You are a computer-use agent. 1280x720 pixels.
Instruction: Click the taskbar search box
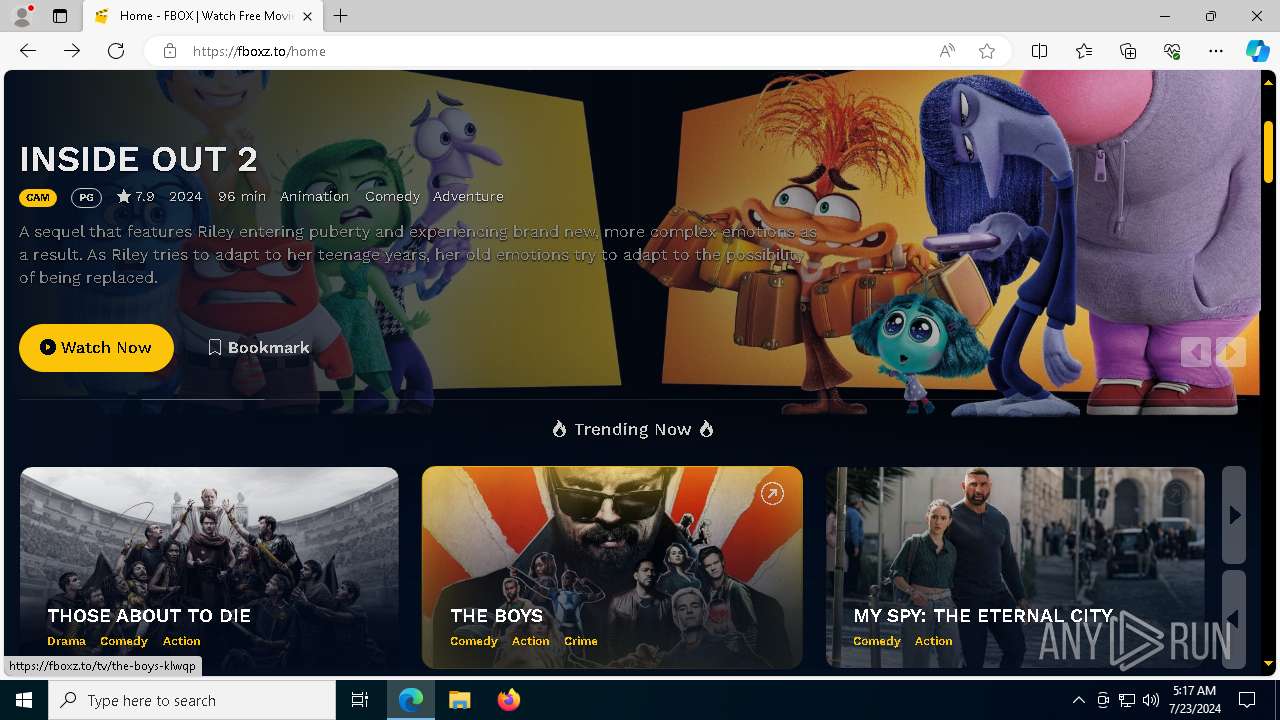point(192,700)
